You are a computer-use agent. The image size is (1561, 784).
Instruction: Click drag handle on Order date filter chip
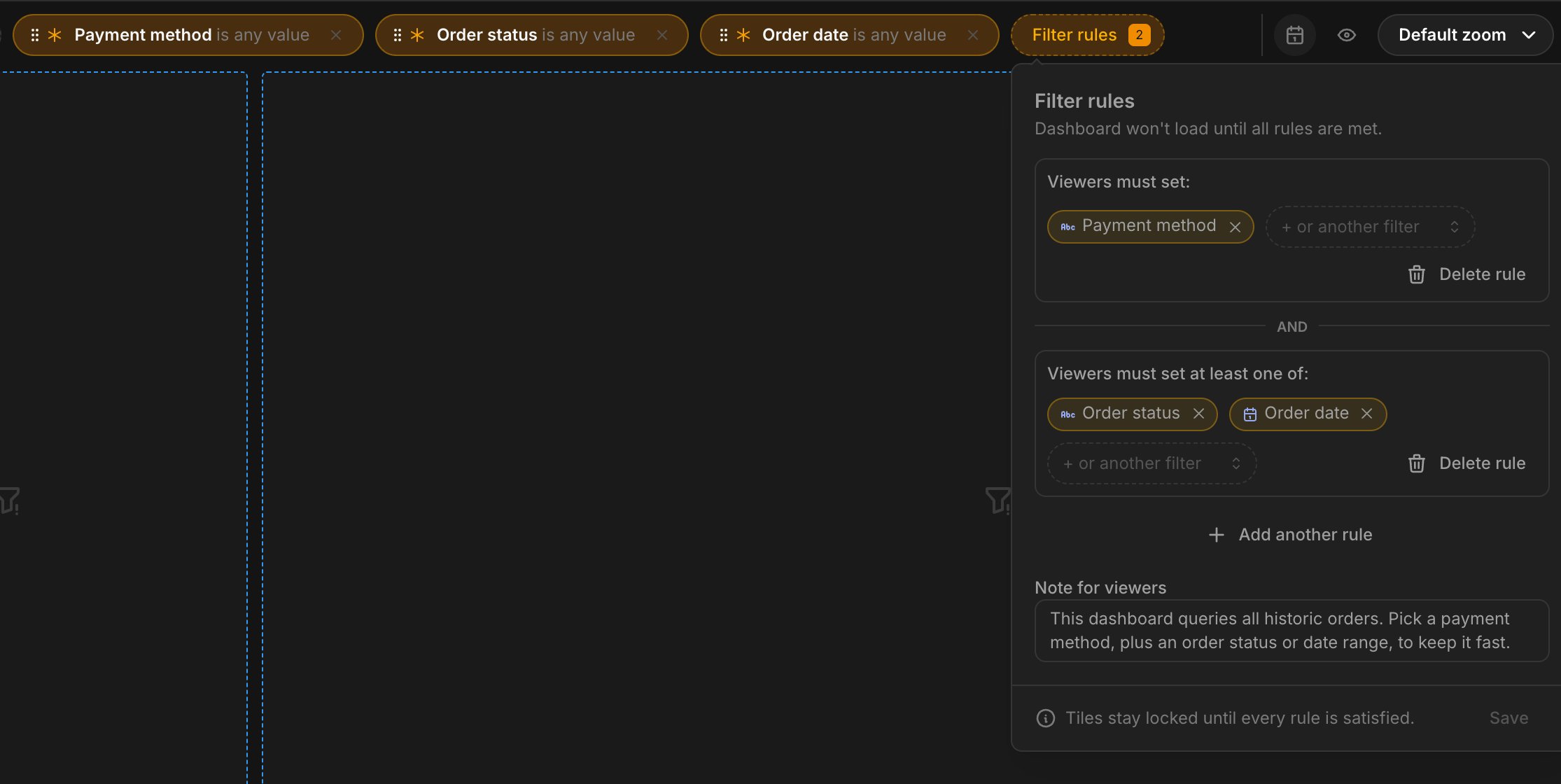(723, 35)
